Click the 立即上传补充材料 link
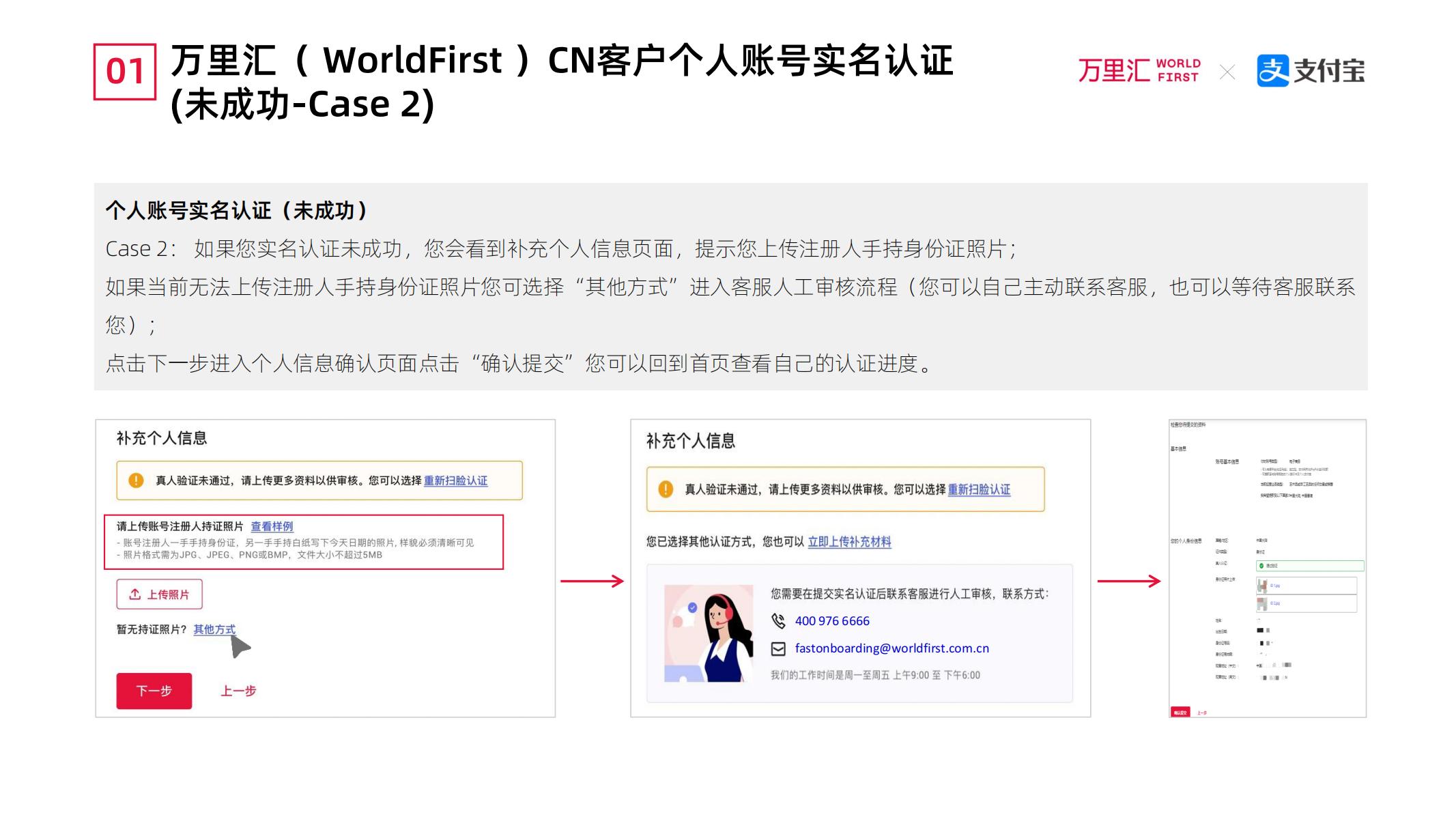The image size is (1456, 819). (x=849, y=542)
